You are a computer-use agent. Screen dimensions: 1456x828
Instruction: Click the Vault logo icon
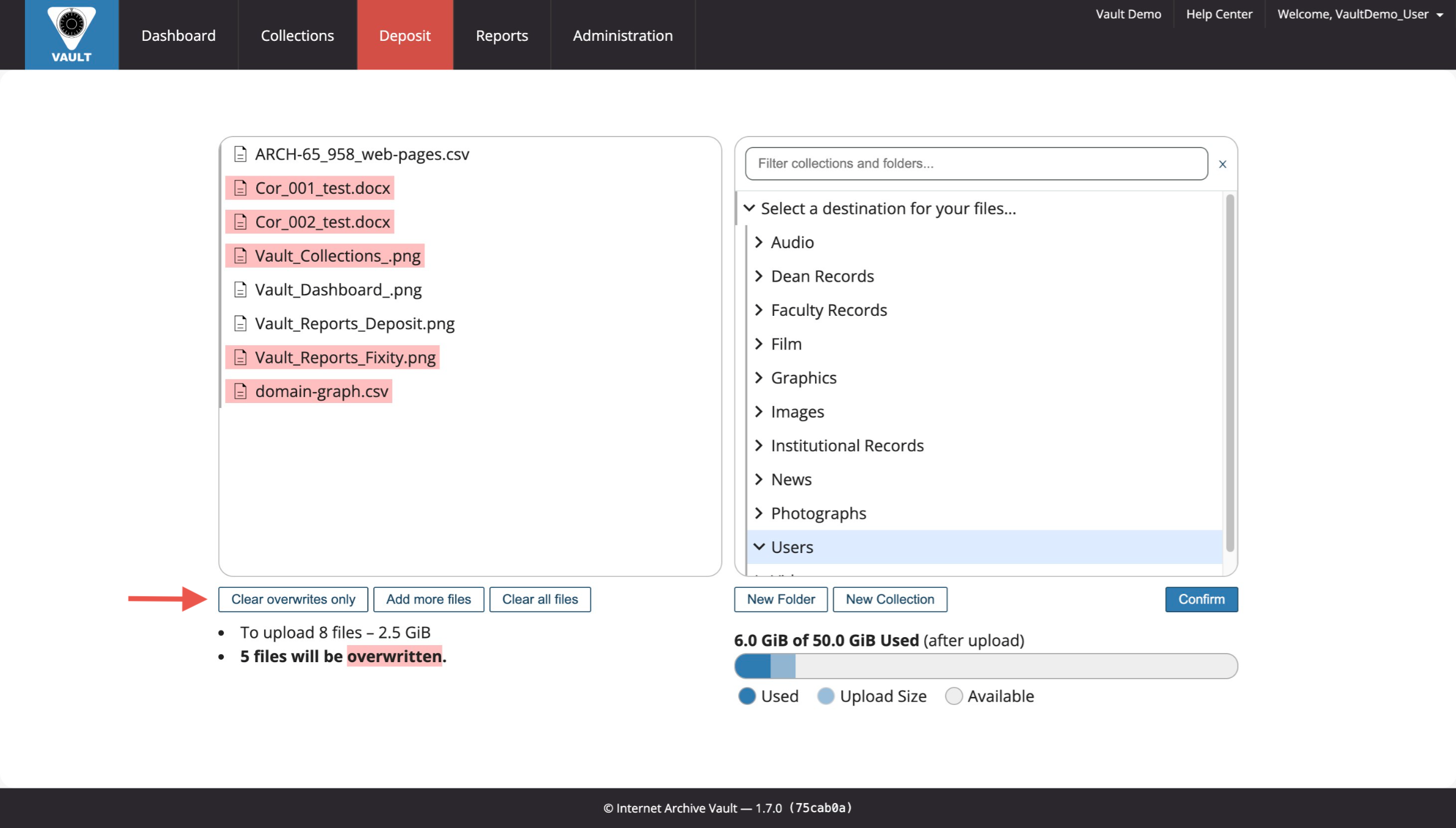pyautogui.click(x=71, y=34)
